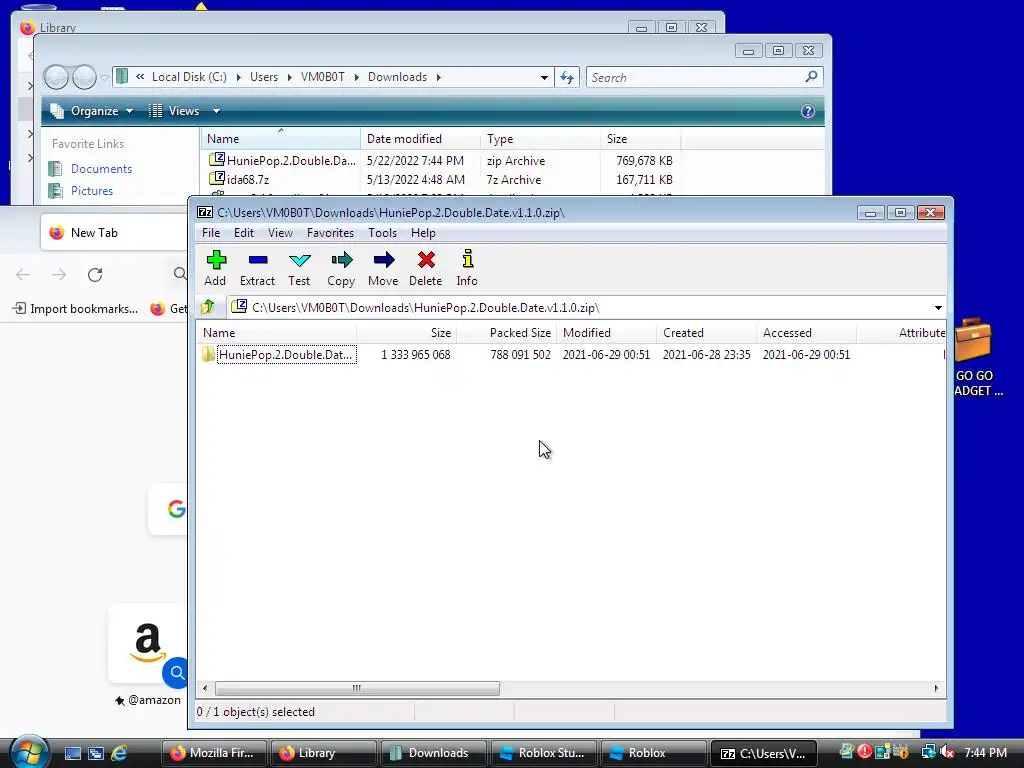Sort 7-Zip list by Accessed column
The height and width of the screenshot is (768, 1024).
tap(806, 332)
